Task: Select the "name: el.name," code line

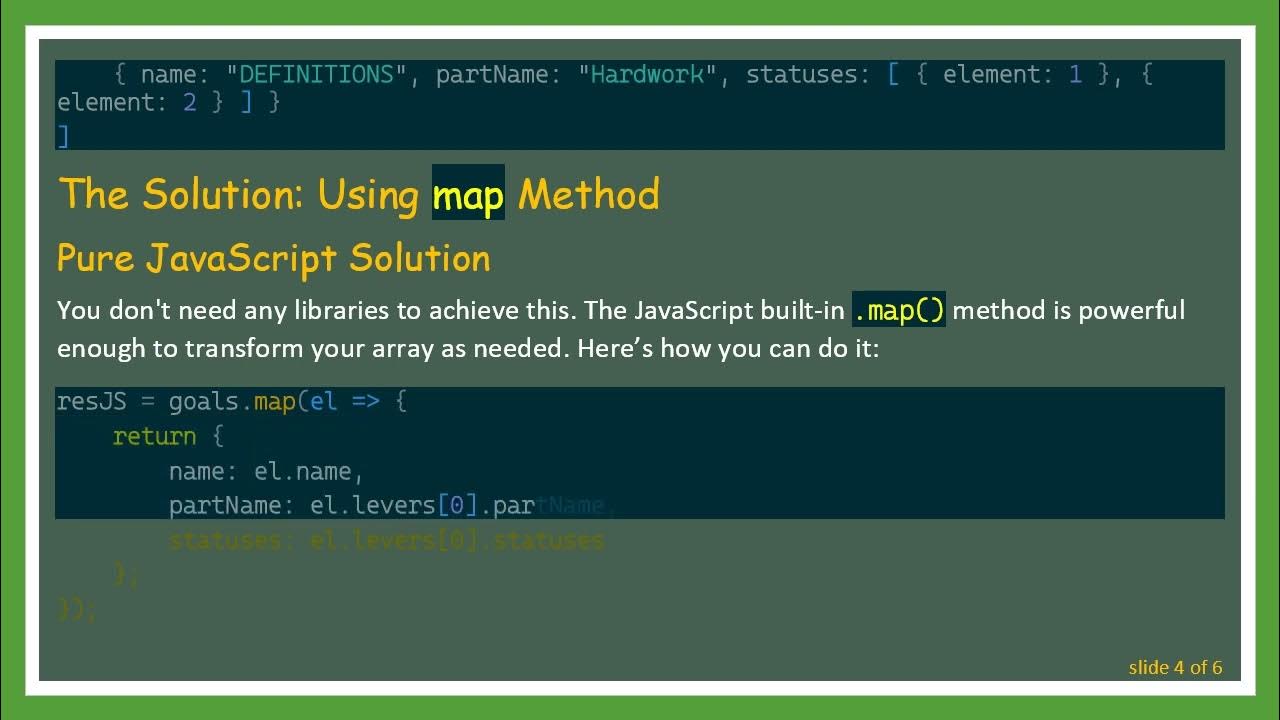Action: [266, 471]
